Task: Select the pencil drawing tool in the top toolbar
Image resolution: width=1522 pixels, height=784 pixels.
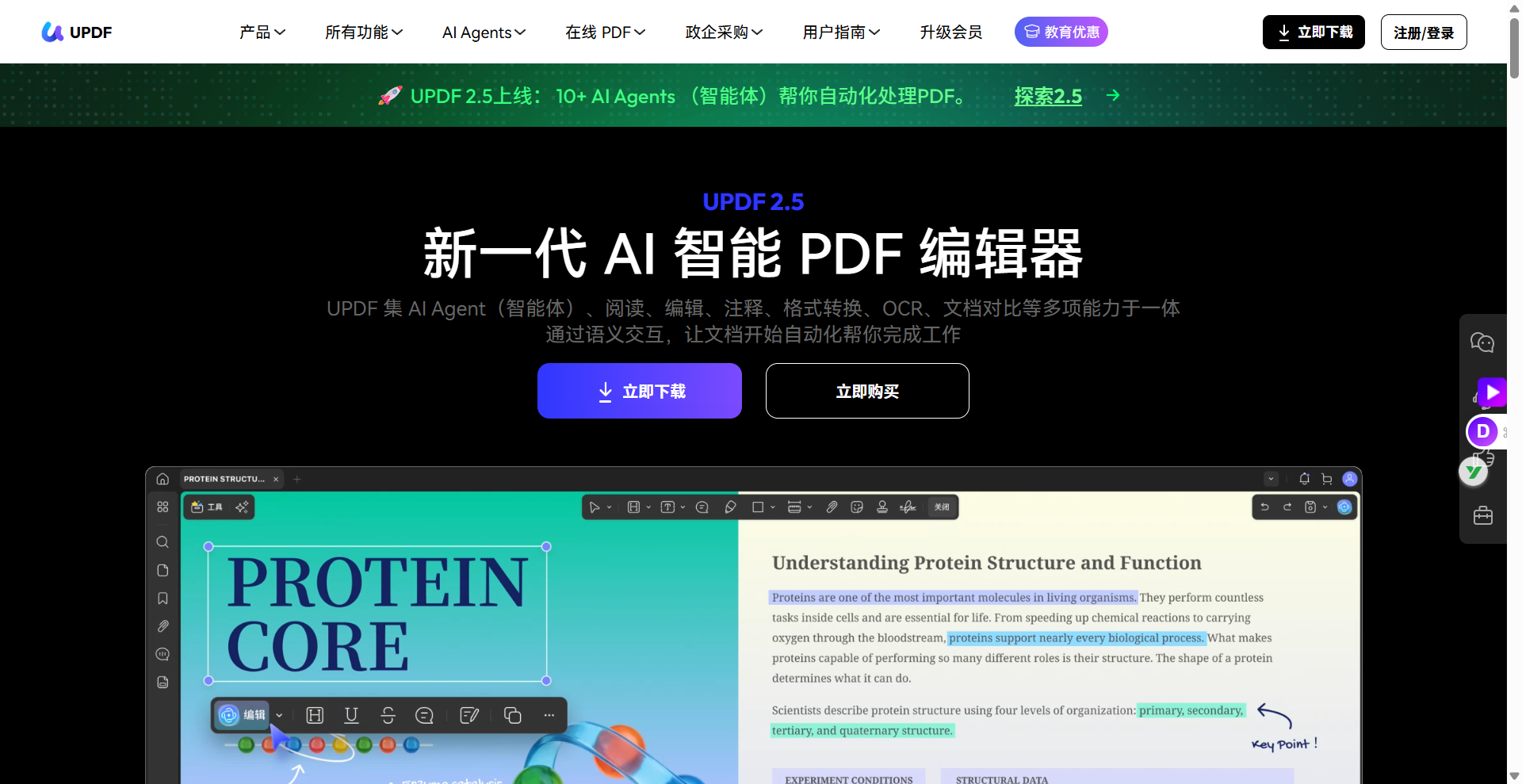Action: [730, 507]
